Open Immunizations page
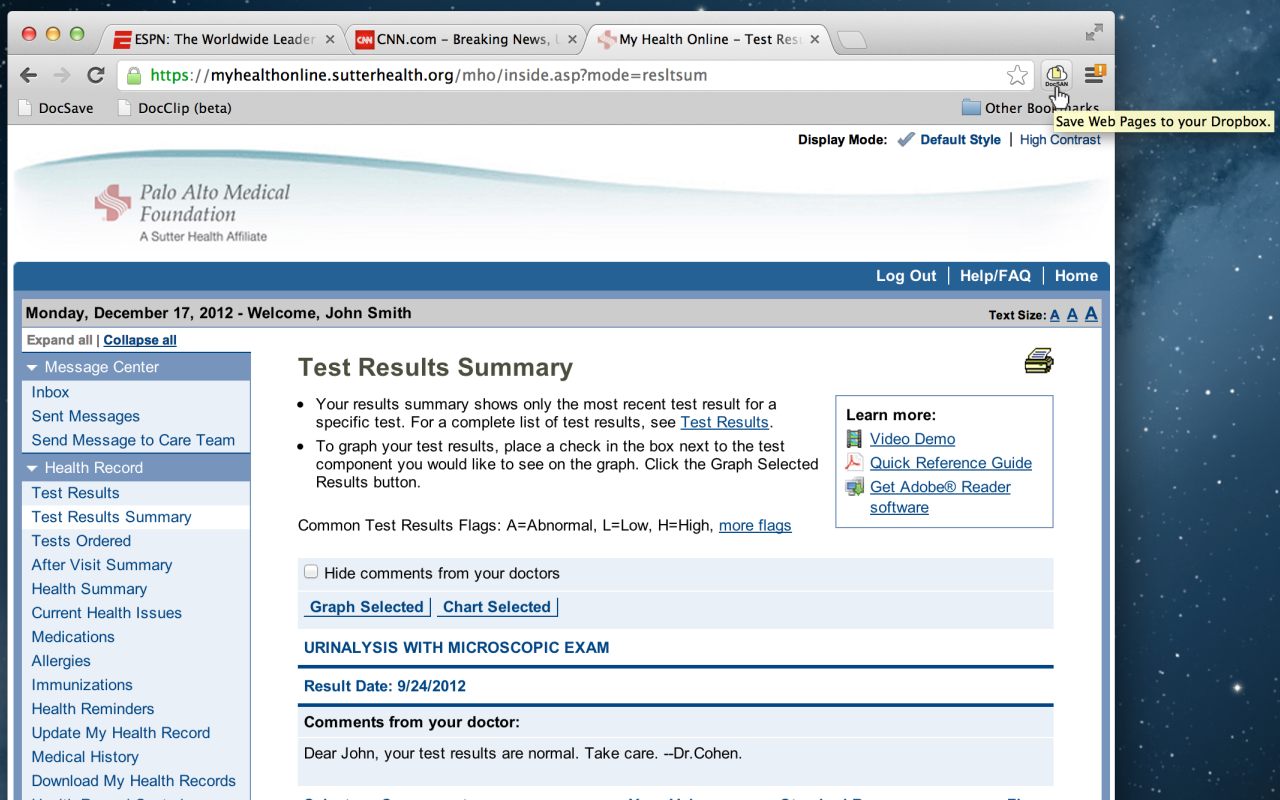Screen dimensions: 1280x800 click(82, 685)
